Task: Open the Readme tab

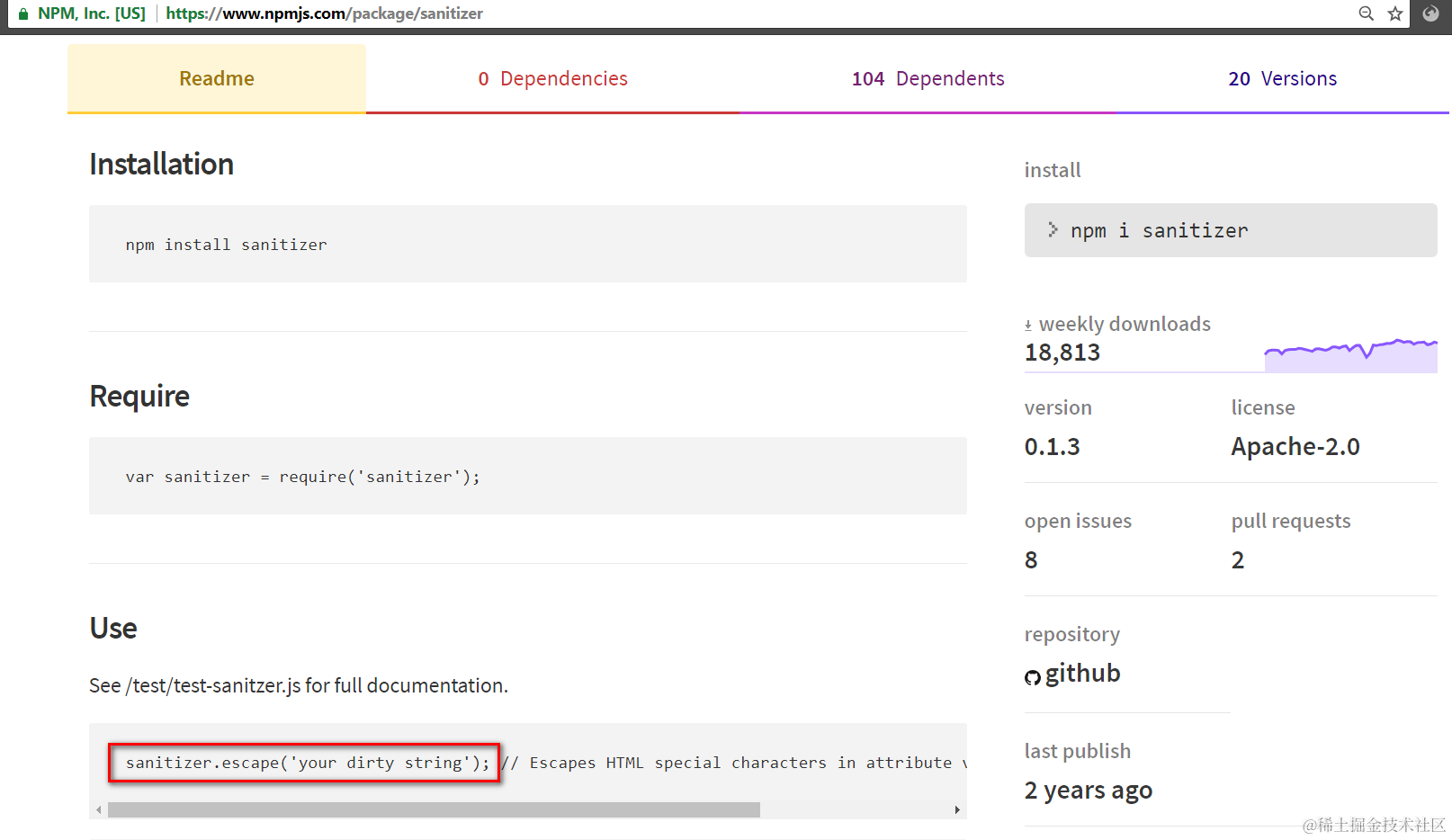Action: click(x=217, y=78)
